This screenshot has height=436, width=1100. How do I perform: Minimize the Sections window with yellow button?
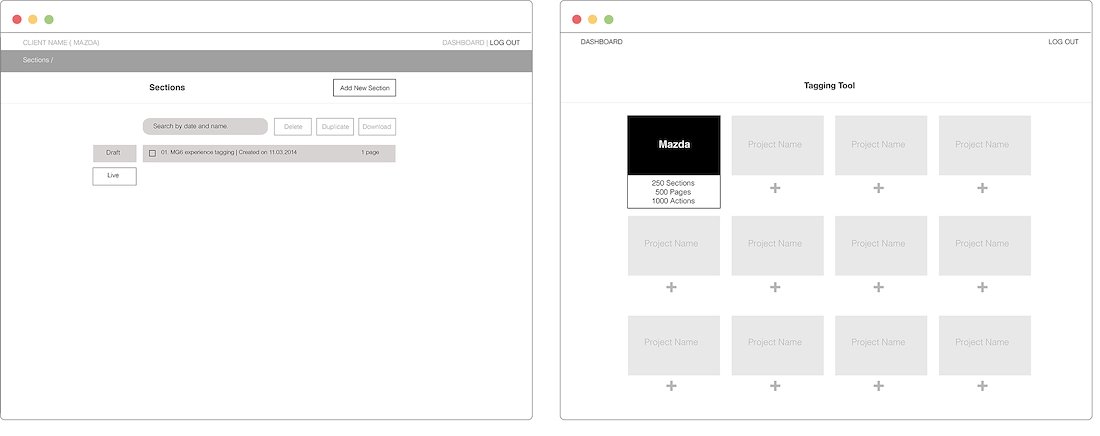pos(33,20)
